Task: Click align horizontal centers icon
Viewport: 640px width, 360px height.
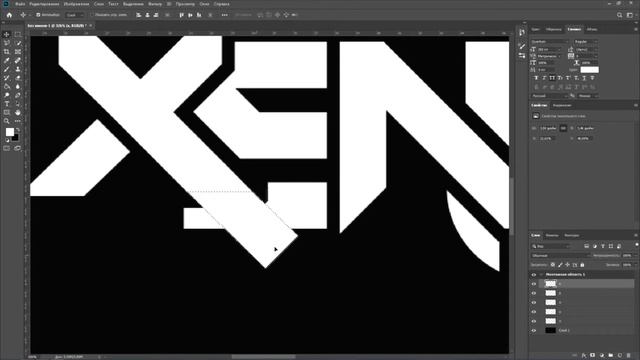Action: click(147, 15)
